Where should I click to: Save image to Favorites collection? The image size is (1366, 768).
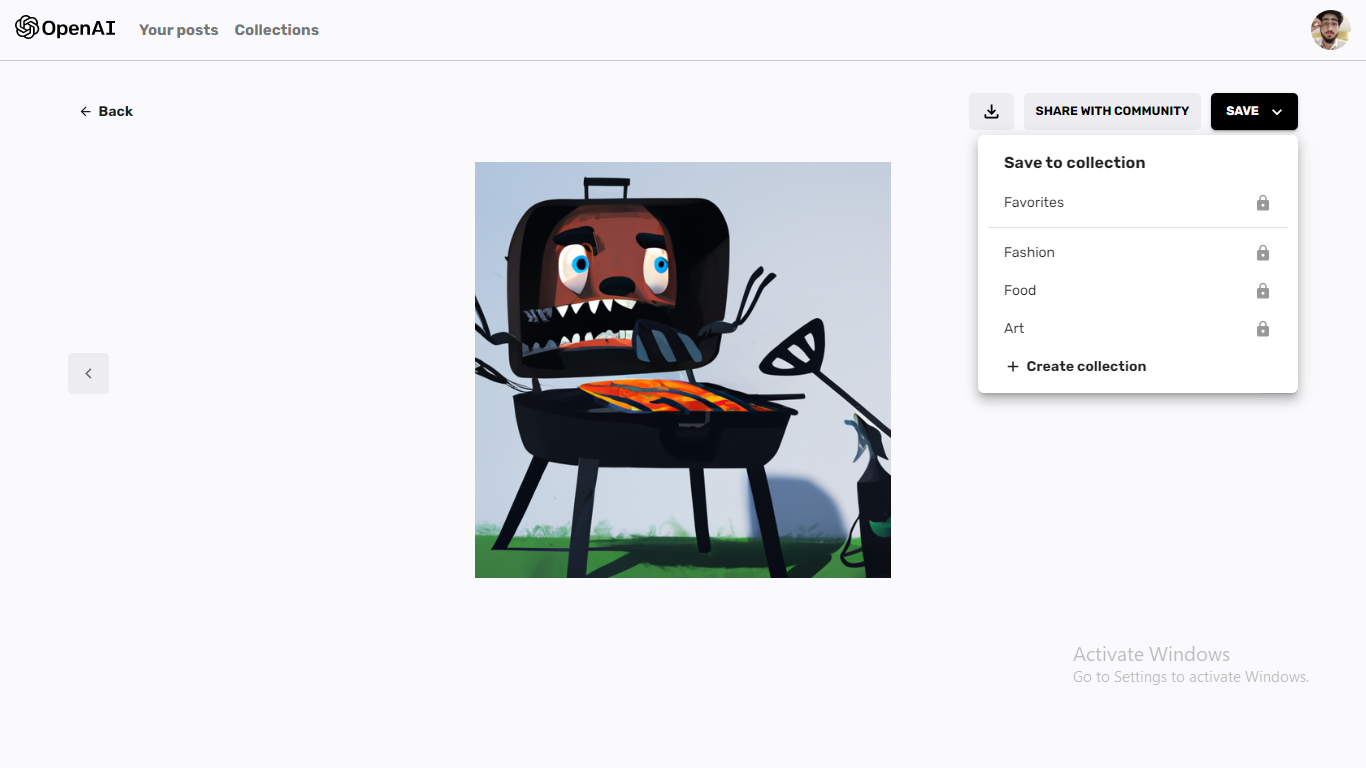[x=1137, y=203]
